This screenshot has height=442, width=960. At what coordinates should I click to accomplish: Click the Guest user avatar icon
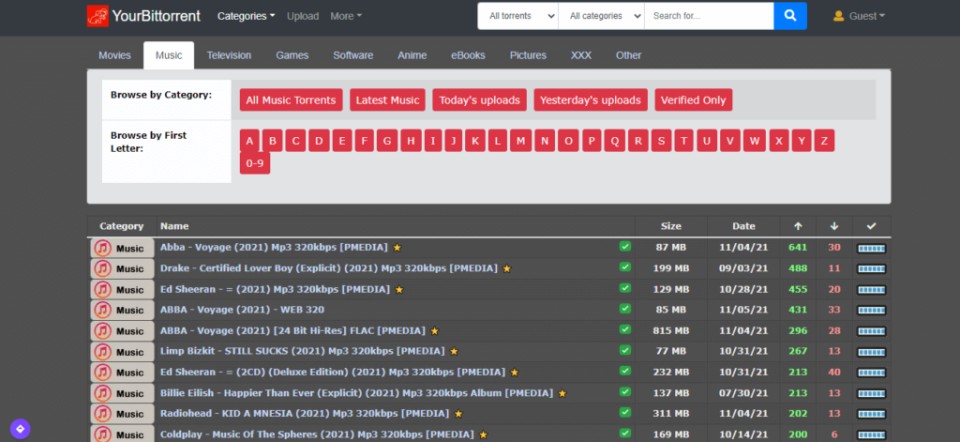(x=839, y=16)
